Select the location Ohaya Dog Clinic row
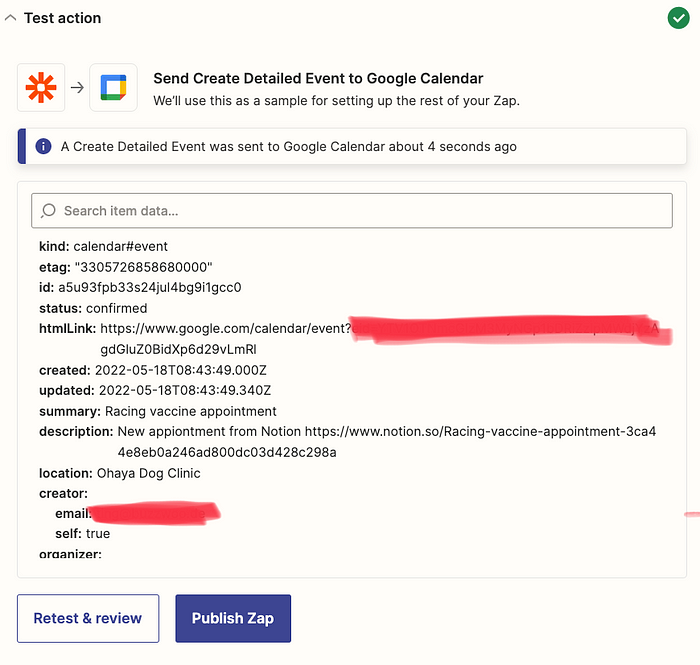Viewport: 700px width, 665px height. [120, 473]
